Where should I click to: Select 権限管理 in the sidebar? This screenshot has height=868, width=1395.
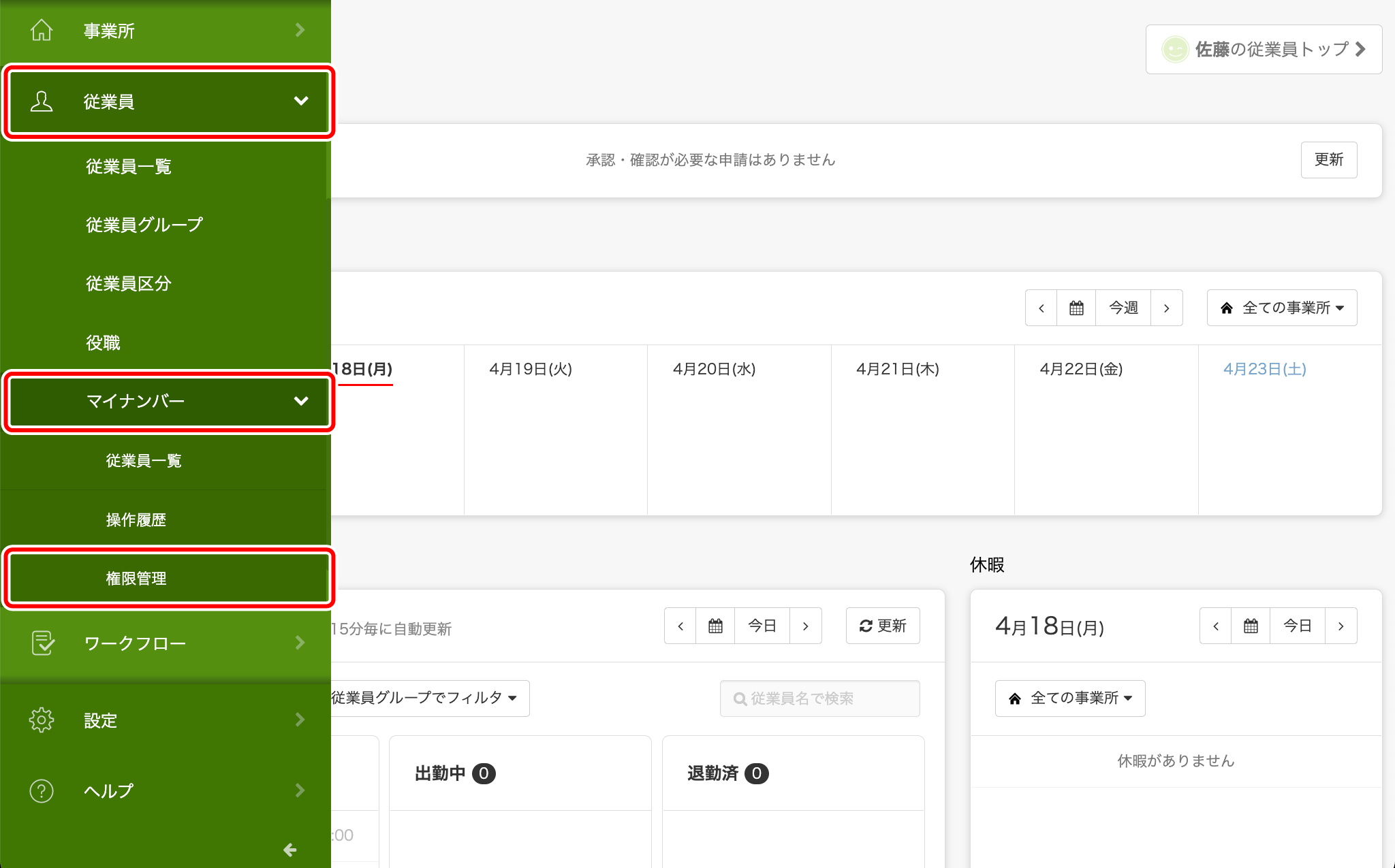(169, 579)
